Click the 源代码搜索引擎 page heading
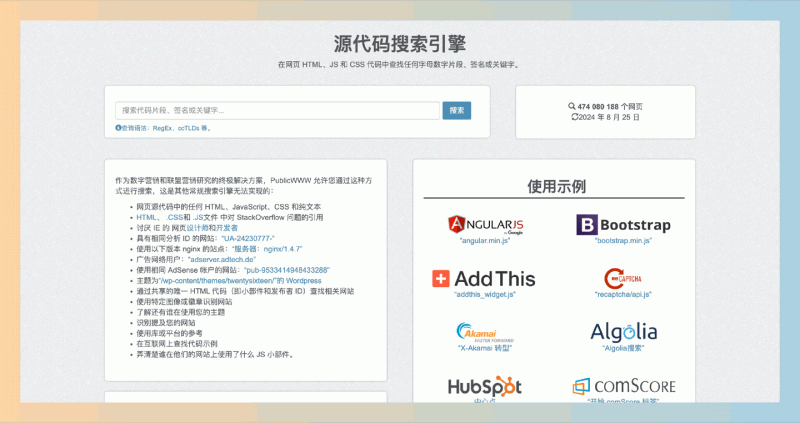 point(399,44)
